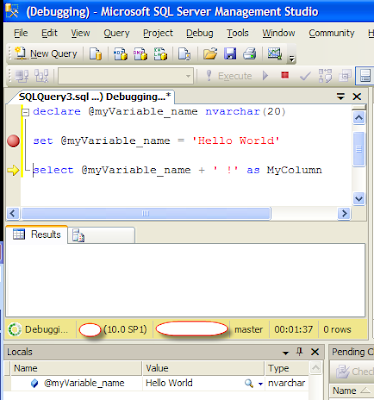Viewport: 374px width, 400px height.
Task: Click the Query Options icon
Action: [345, 76]
